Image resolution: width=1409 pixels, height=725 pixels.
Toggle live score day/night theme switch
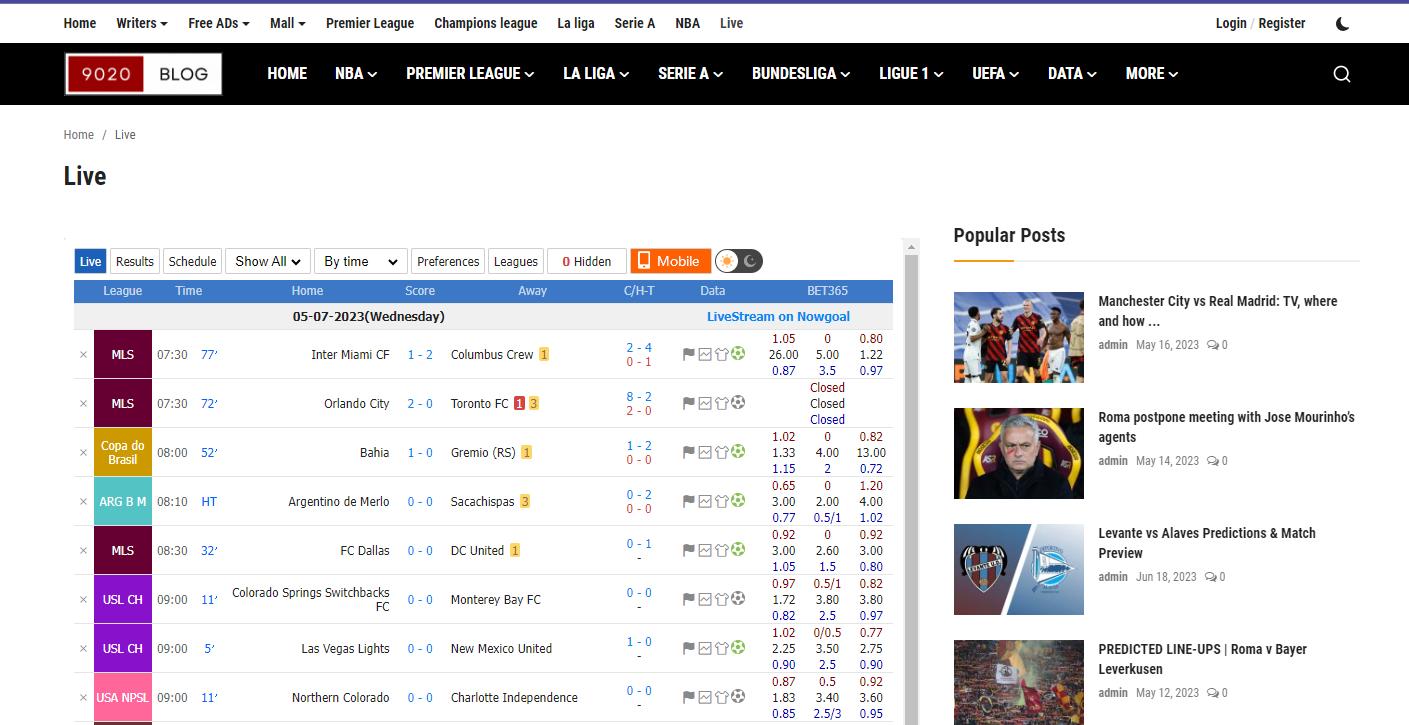739,261
